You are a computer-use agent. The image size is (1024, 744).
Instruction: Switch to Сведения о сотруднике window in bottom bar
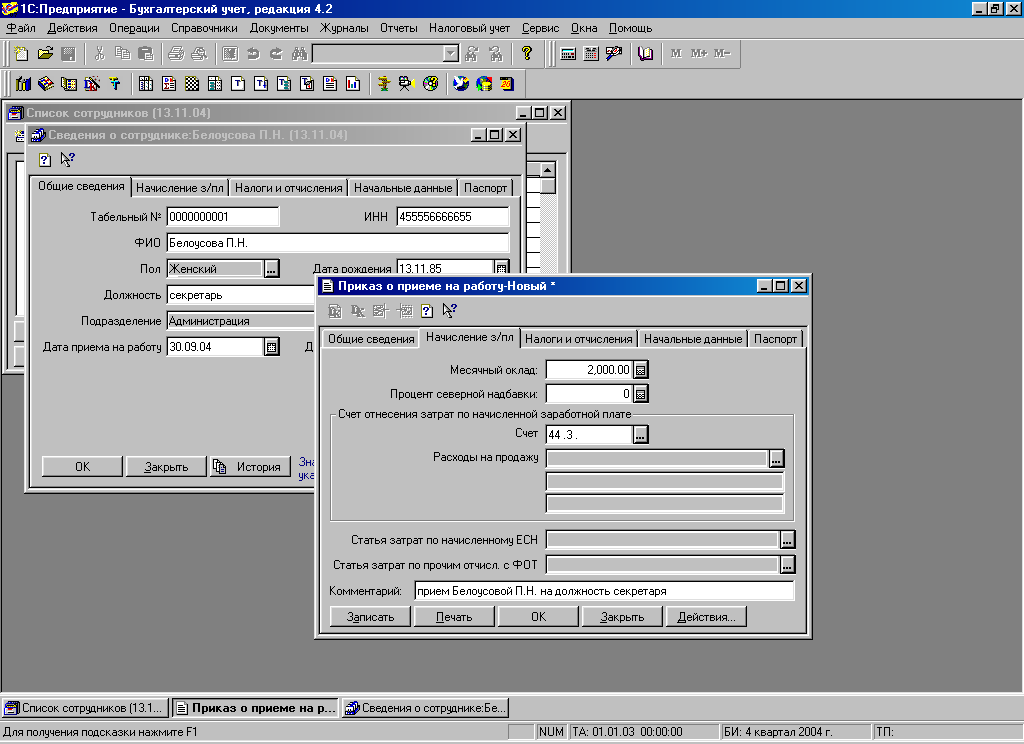[x=425, y=708]
